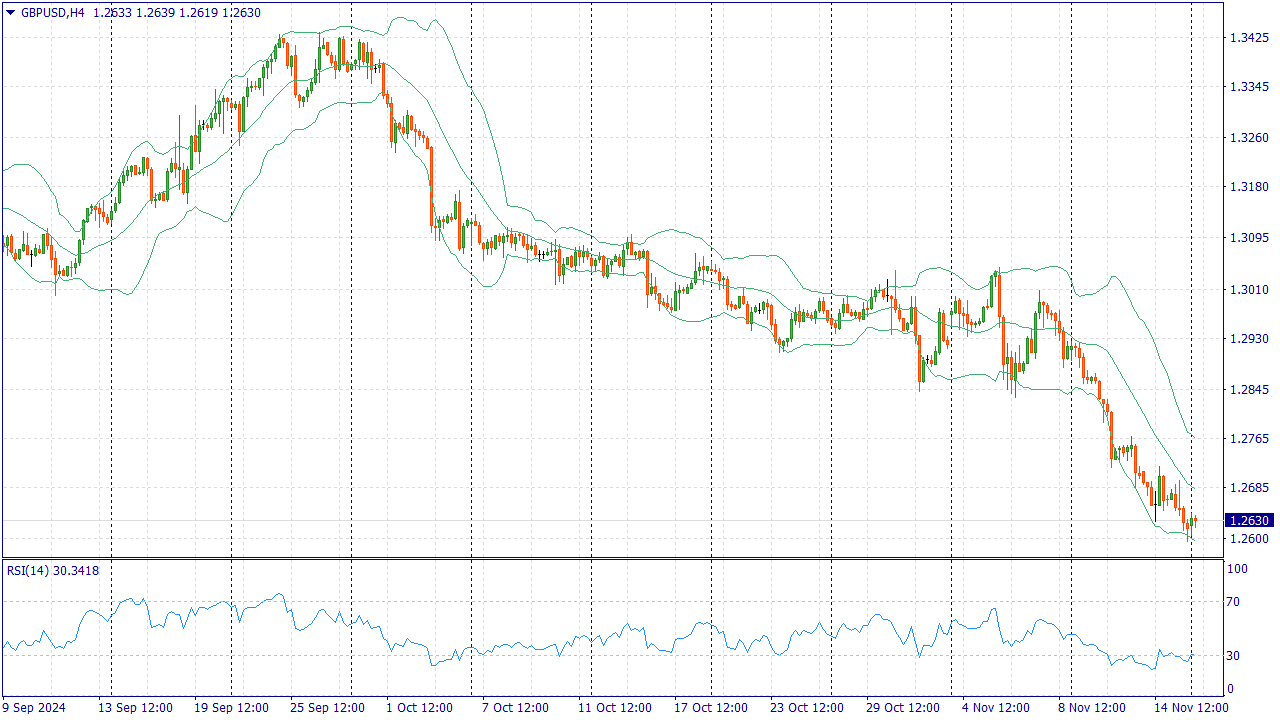Click the triangle arrow beside GBPUSD,H4 title
This screenshot has height=720, width=1280.
[11, 12]
